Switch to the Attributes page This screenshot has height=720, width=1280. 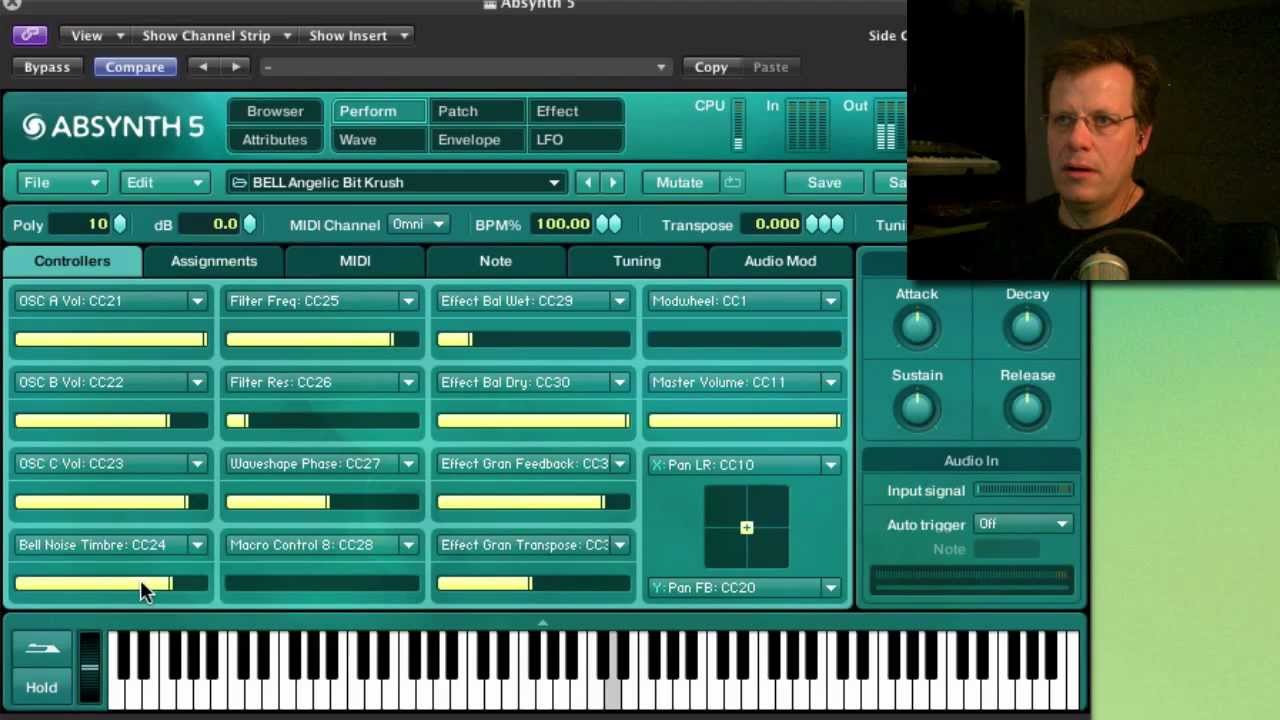tap(275, 140)
